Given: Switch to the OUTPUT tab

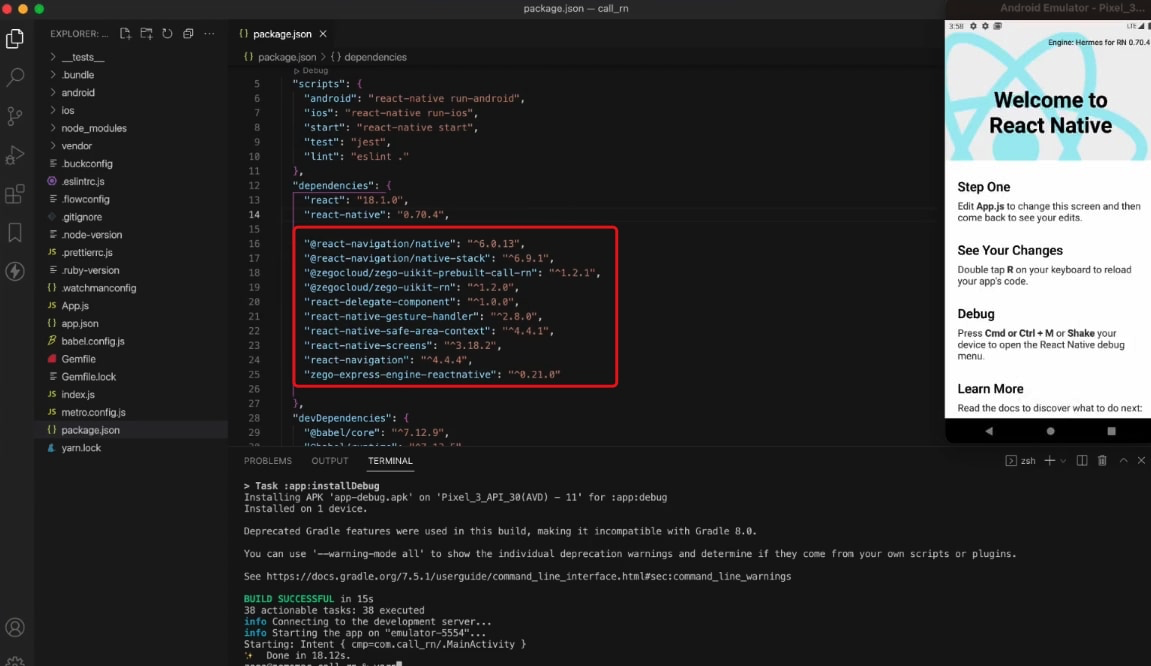Looking at the screenshot, I should point(329,460).
